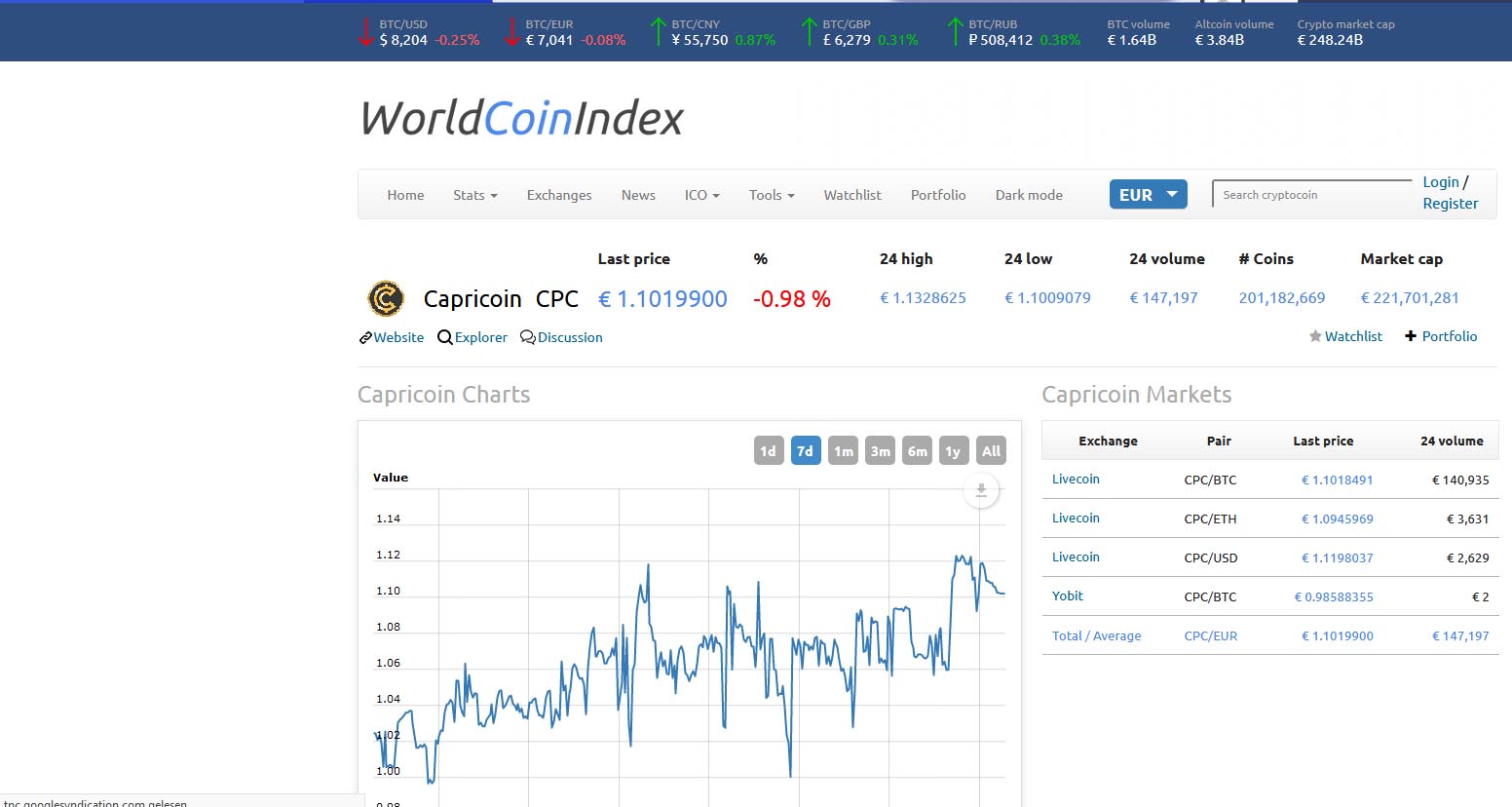Viewport: 1512px width, 807px height.
Task: Click the Capricoin coin logo icon
Action: point(386,298)
